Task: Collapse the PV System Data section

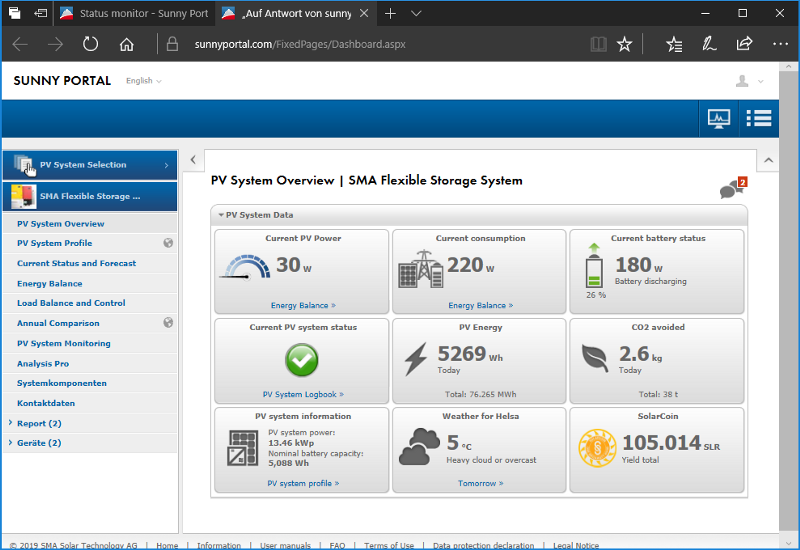Action: (221, 215)
